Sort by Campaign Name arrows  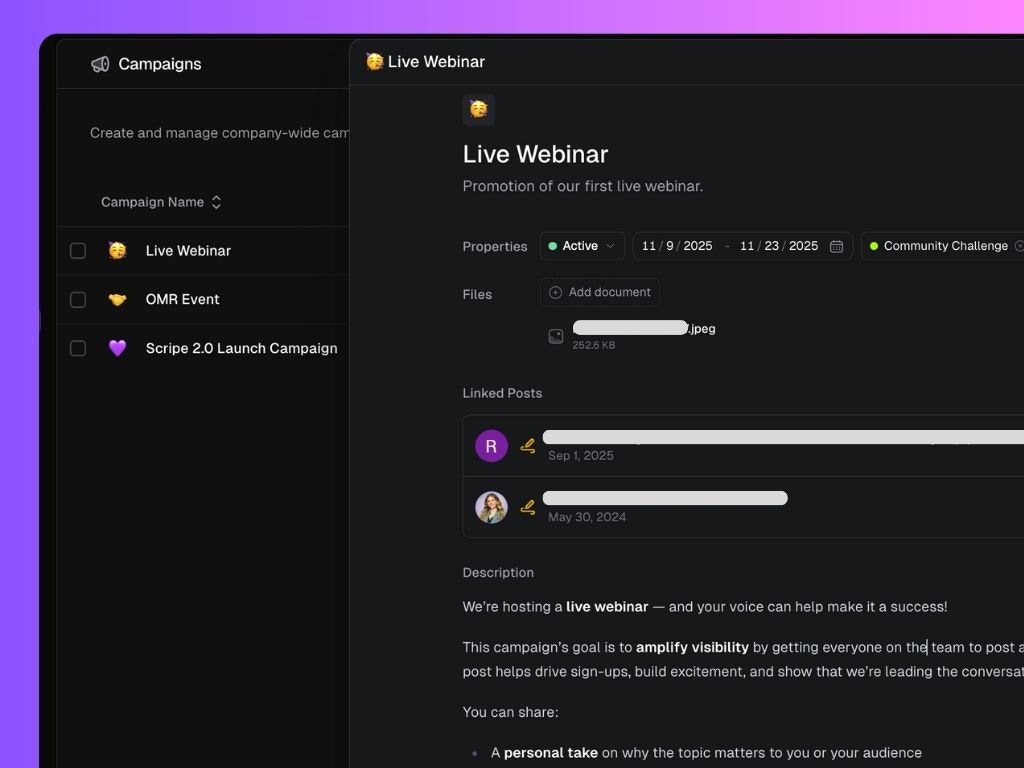click(216, 202)
